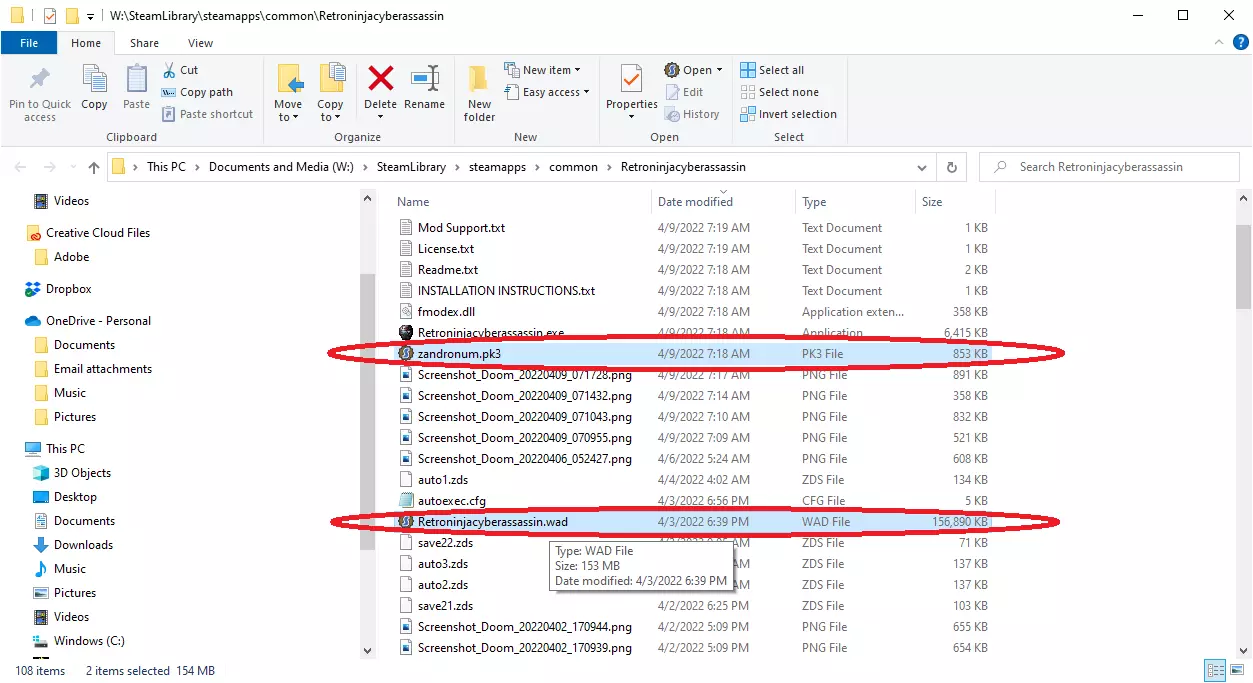Click Paste shortcut in Clipboard group

pyautogui.click(x=207, y=114)
